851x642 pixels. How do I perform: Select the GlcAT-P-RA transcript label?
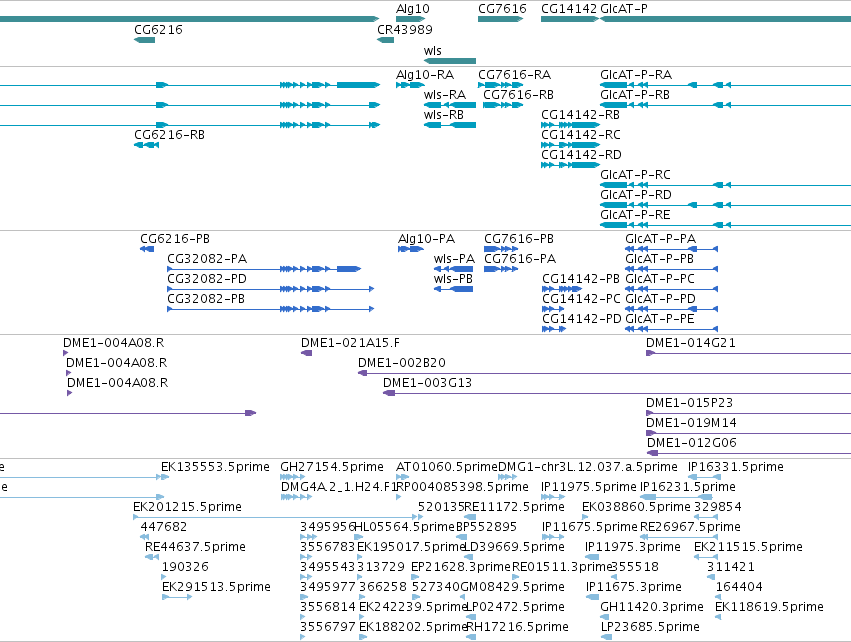tap(636, 74)
